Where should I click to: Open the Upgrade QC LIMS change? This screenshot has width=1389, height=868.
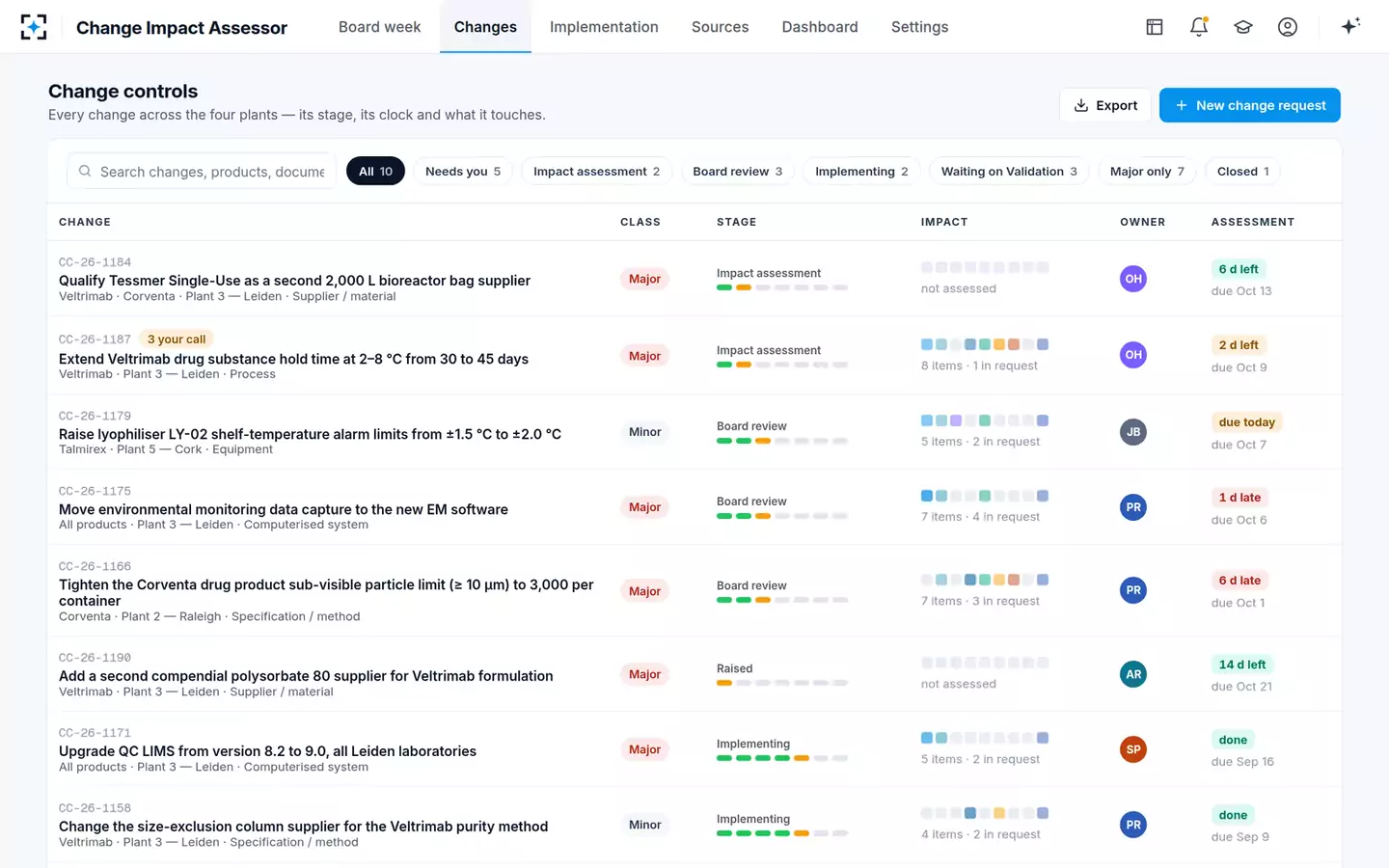267,751
